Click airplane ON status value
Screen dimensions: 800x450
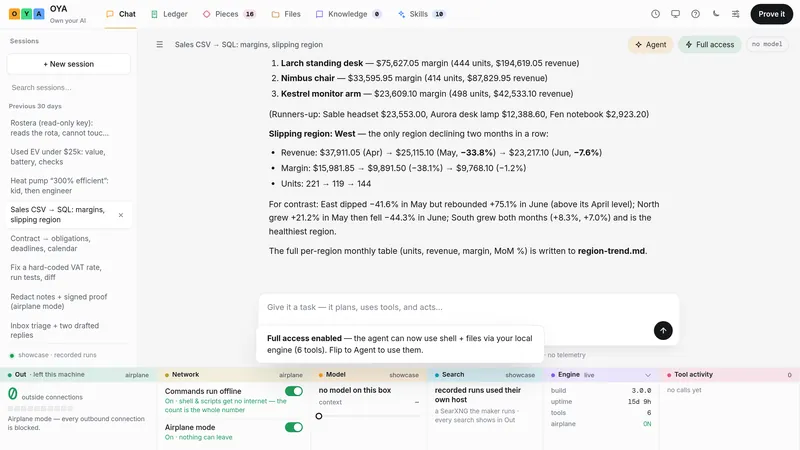coord(647,424)
